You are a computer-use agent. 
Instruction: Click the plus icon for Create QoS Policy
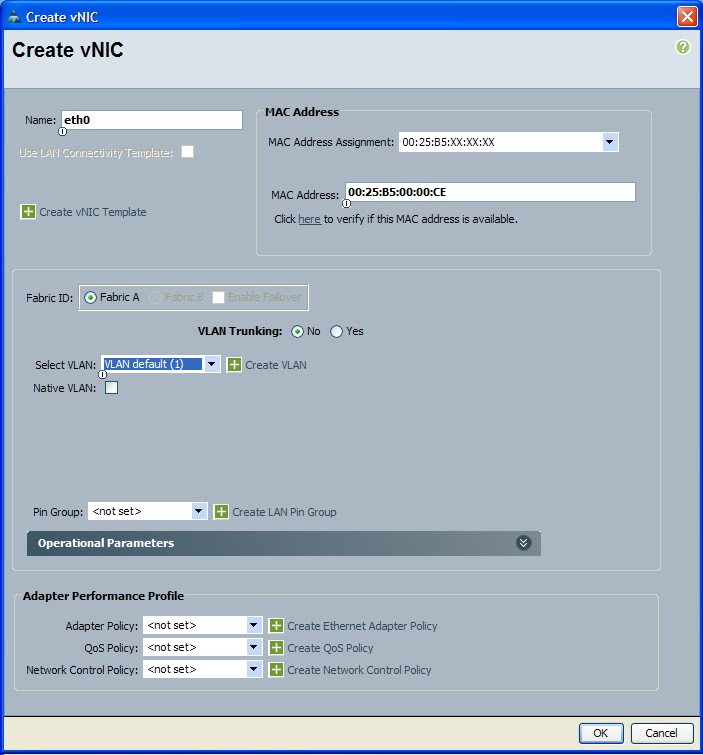coord(276,648)
